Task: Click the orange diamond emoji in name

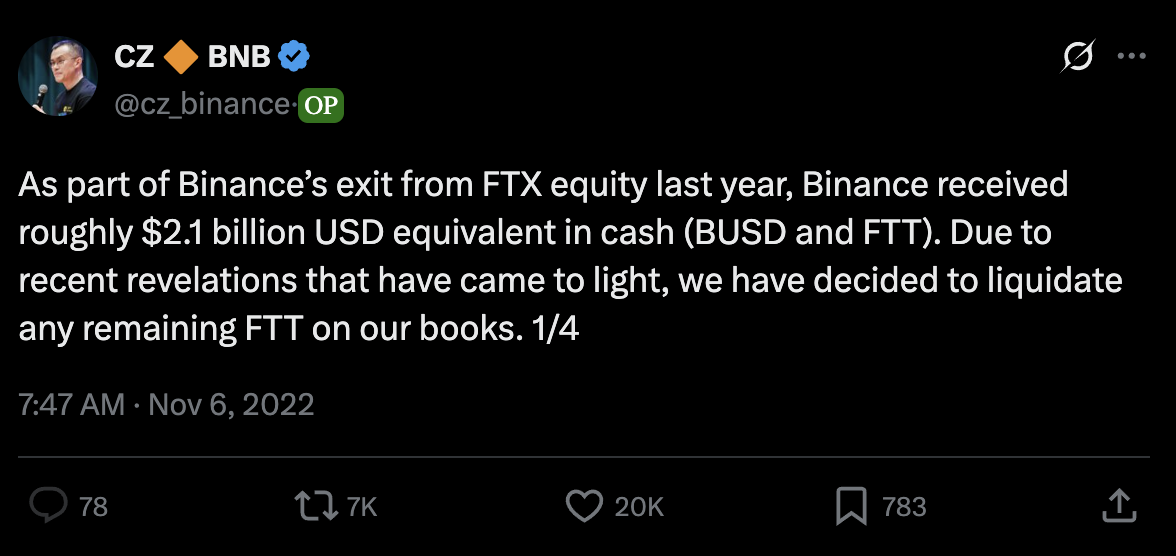Action: [180, 58]
